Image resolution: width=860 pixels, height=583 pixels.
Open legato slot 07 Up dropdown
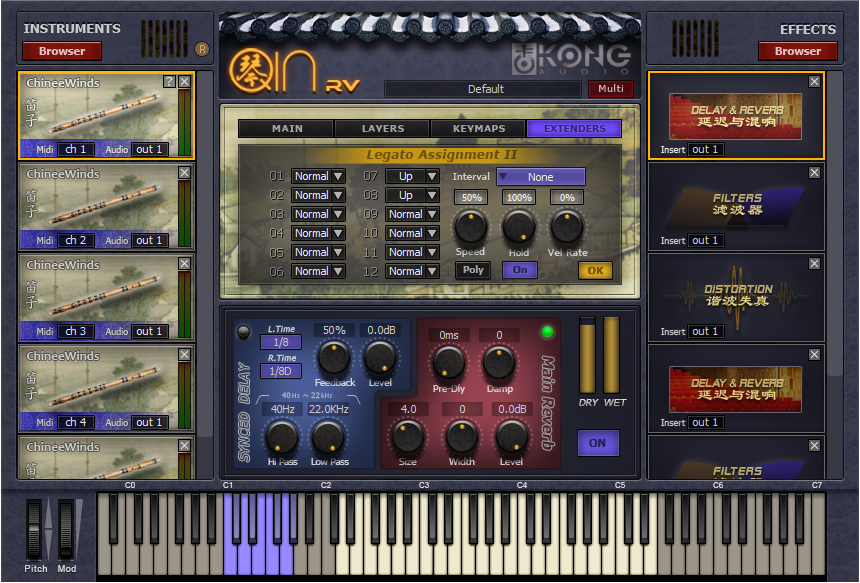click(x=412, y=176)
